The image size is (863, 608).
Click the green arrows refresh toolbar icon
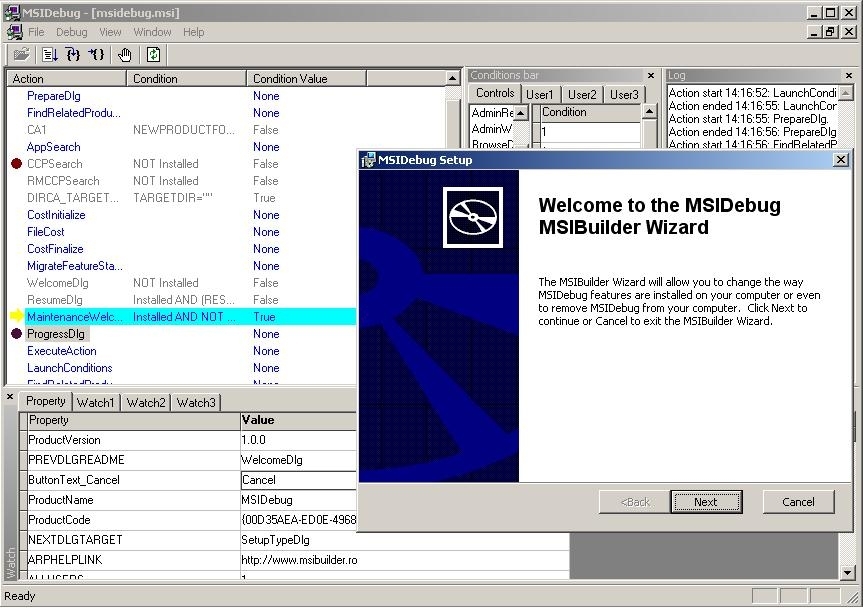[154, 54]
